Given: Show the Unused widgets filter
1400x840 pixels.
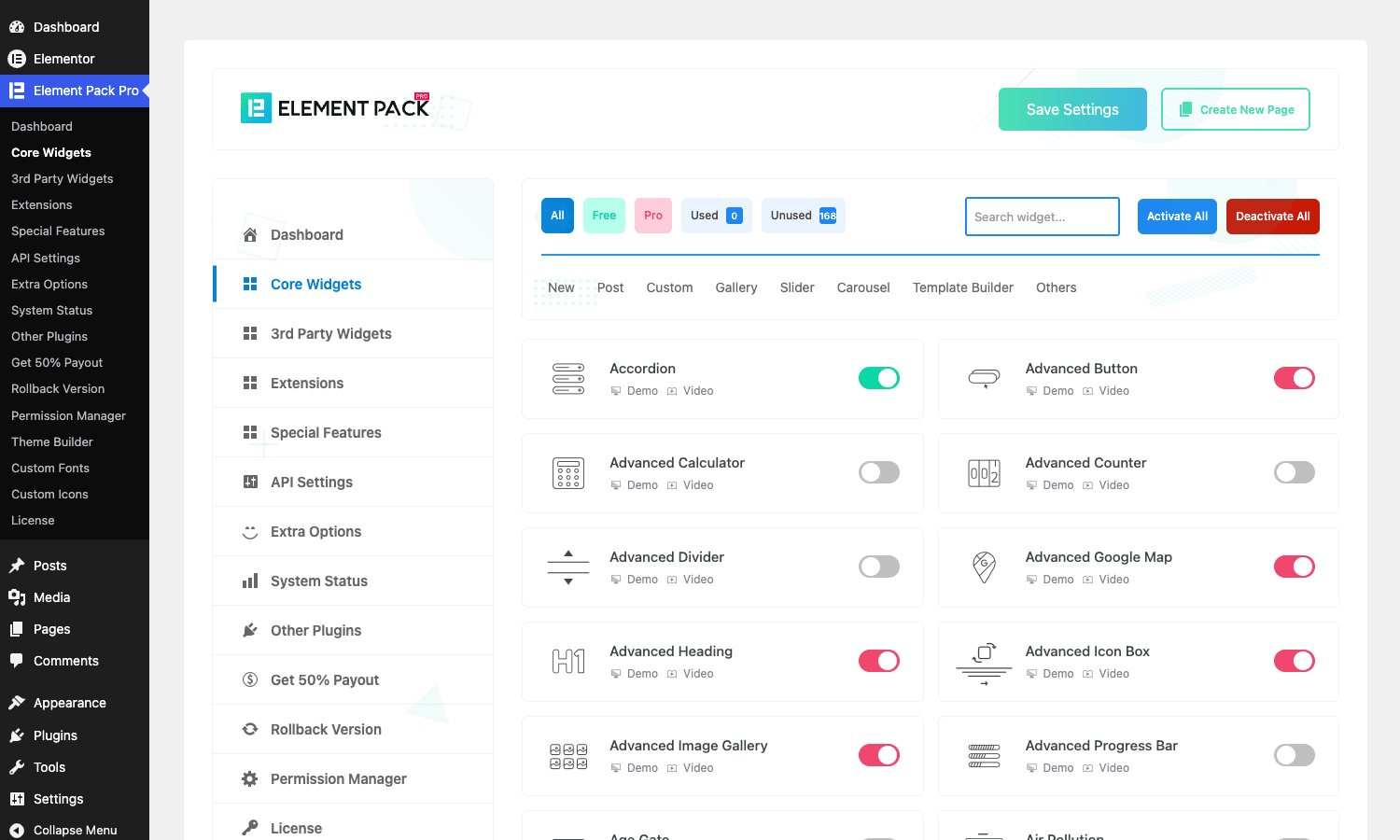Looking at the screenshot, I should (x=804, y=216).
